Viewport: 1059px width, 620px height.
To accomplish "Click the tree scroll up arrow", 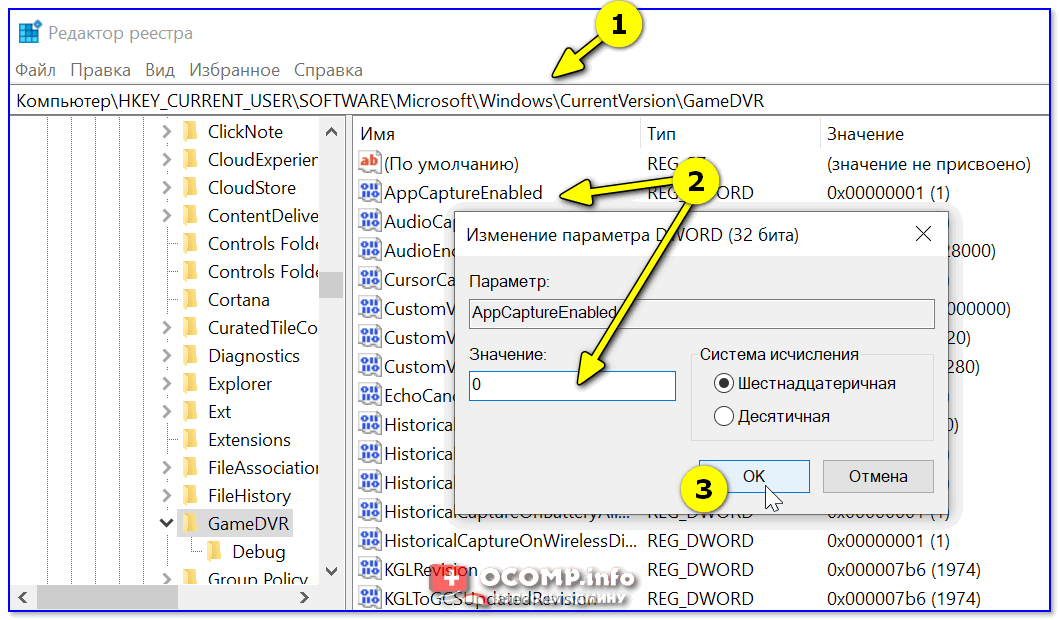I will coord(331,132).
